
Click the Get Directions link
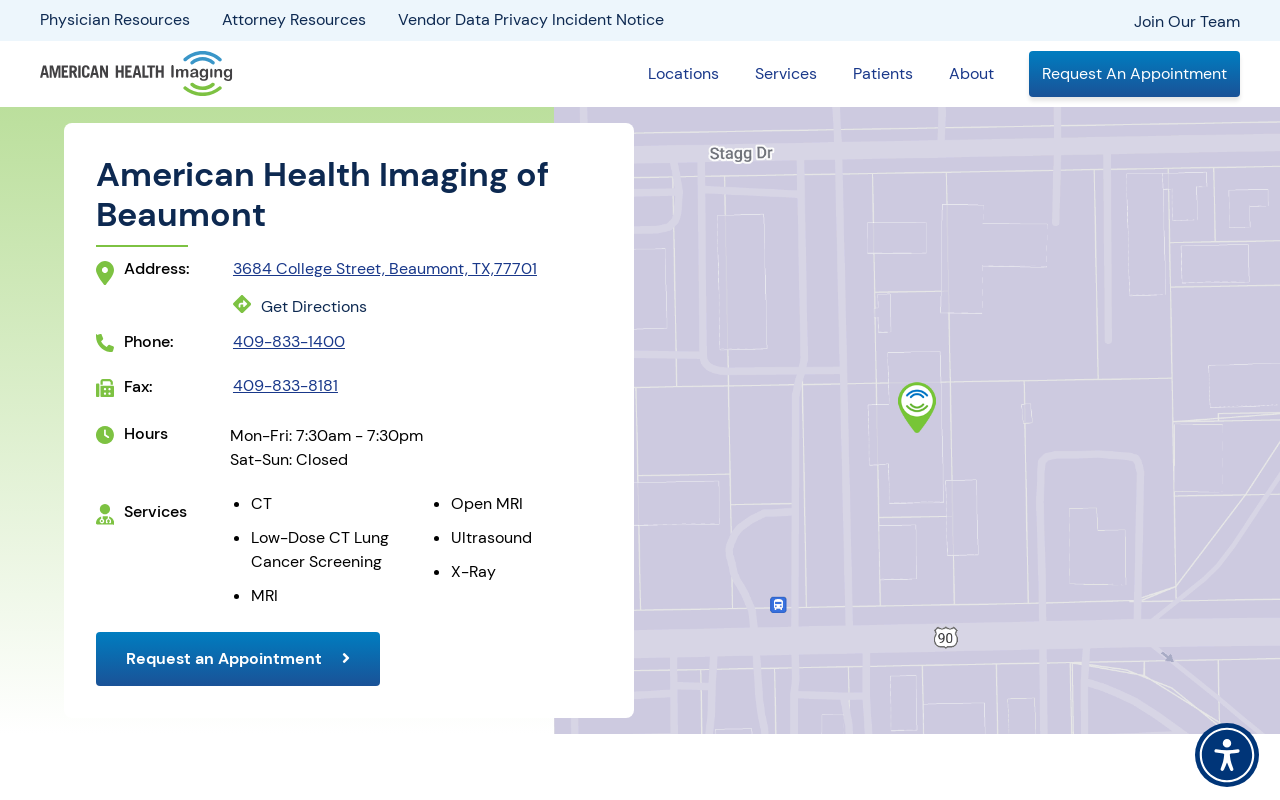coord(314,307)
